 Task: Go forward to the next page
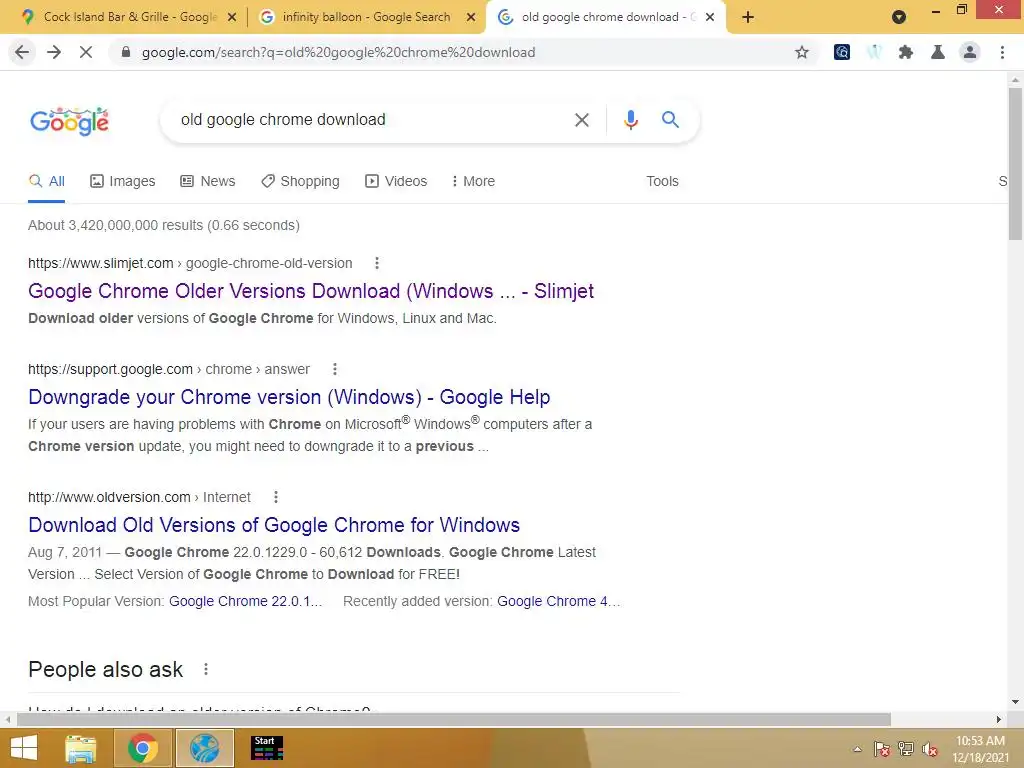pos(54,52)
